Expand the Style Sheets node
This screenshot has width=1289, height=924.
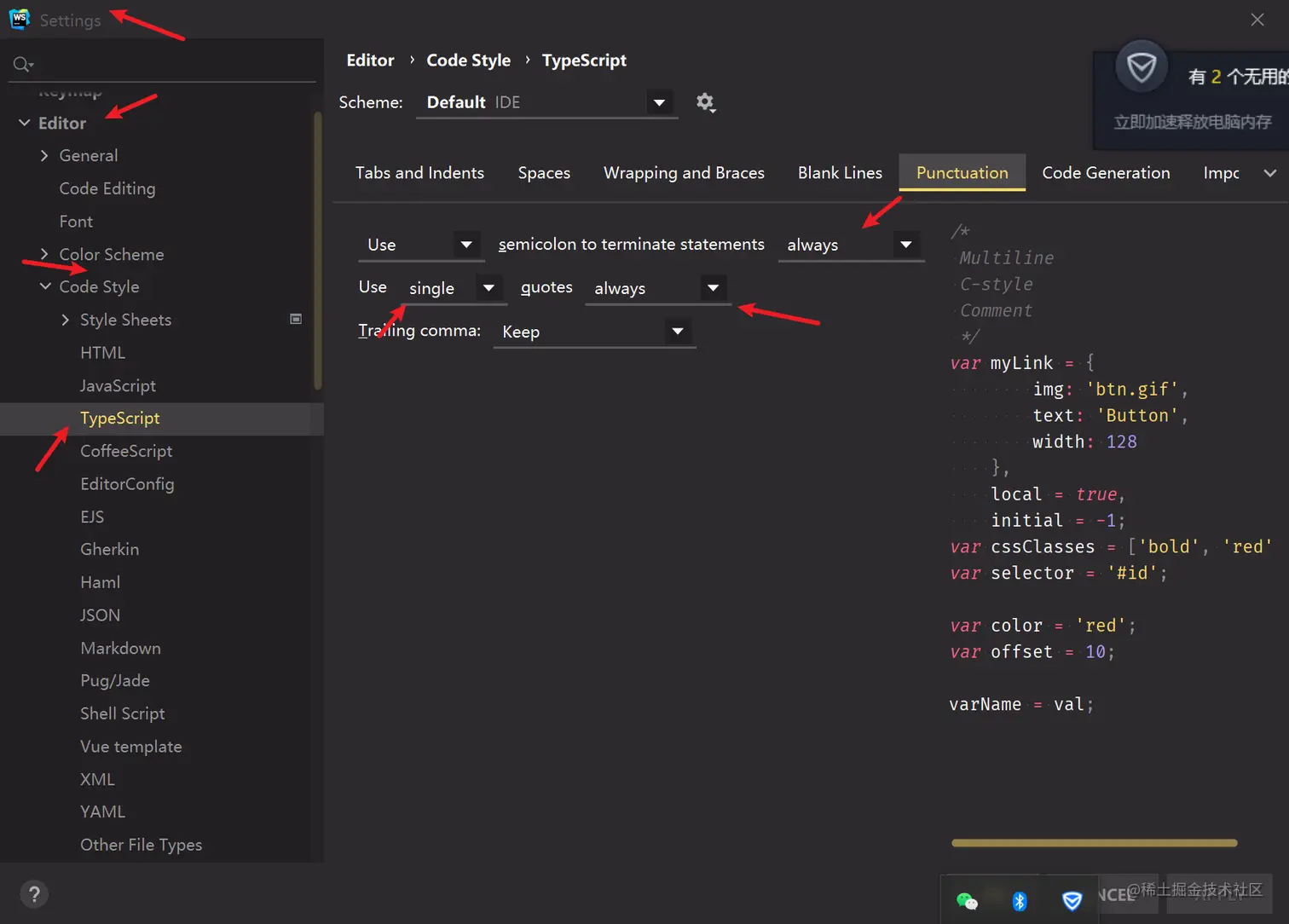point(66,320)
